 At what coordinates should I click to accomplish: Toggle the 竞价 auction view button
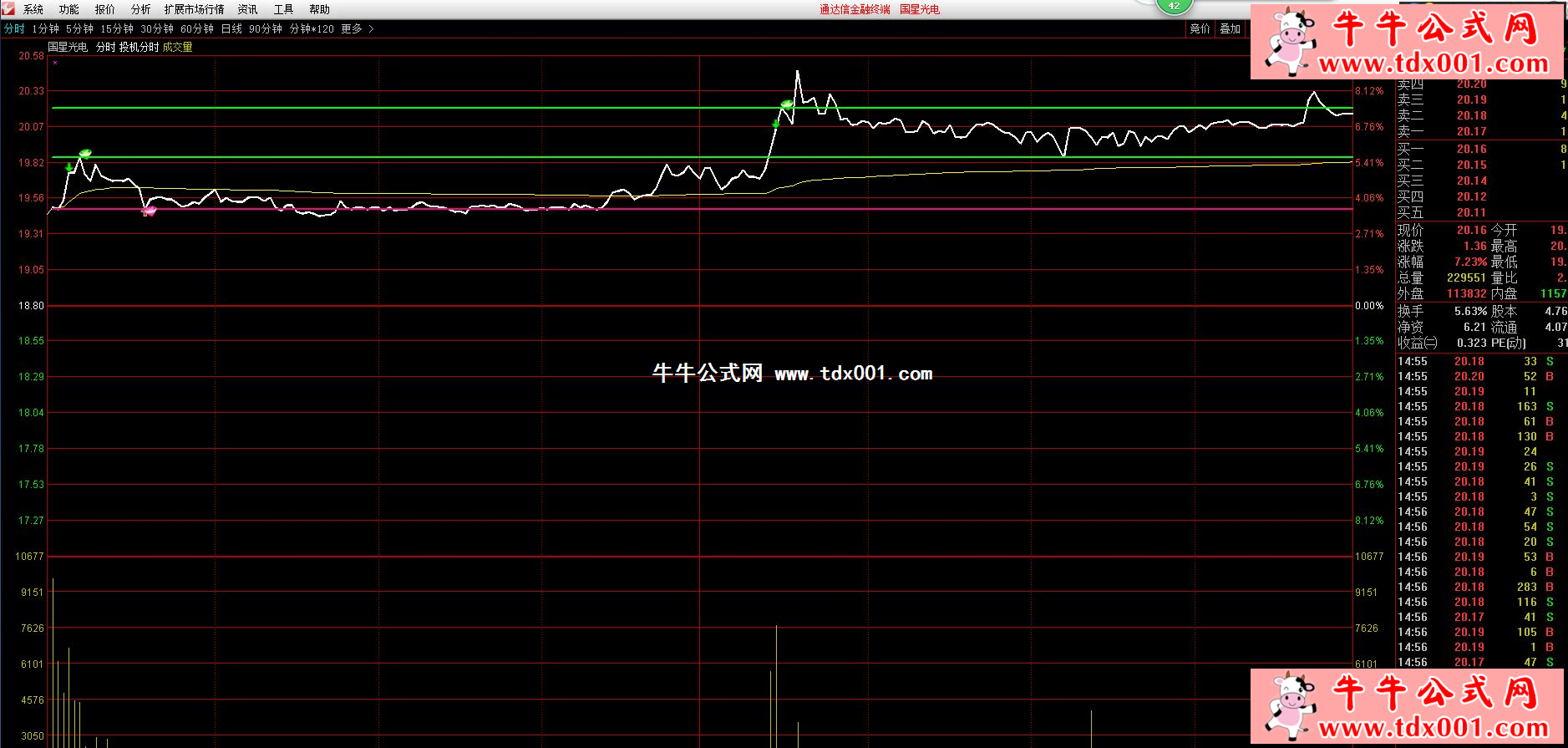point(1200,28)
